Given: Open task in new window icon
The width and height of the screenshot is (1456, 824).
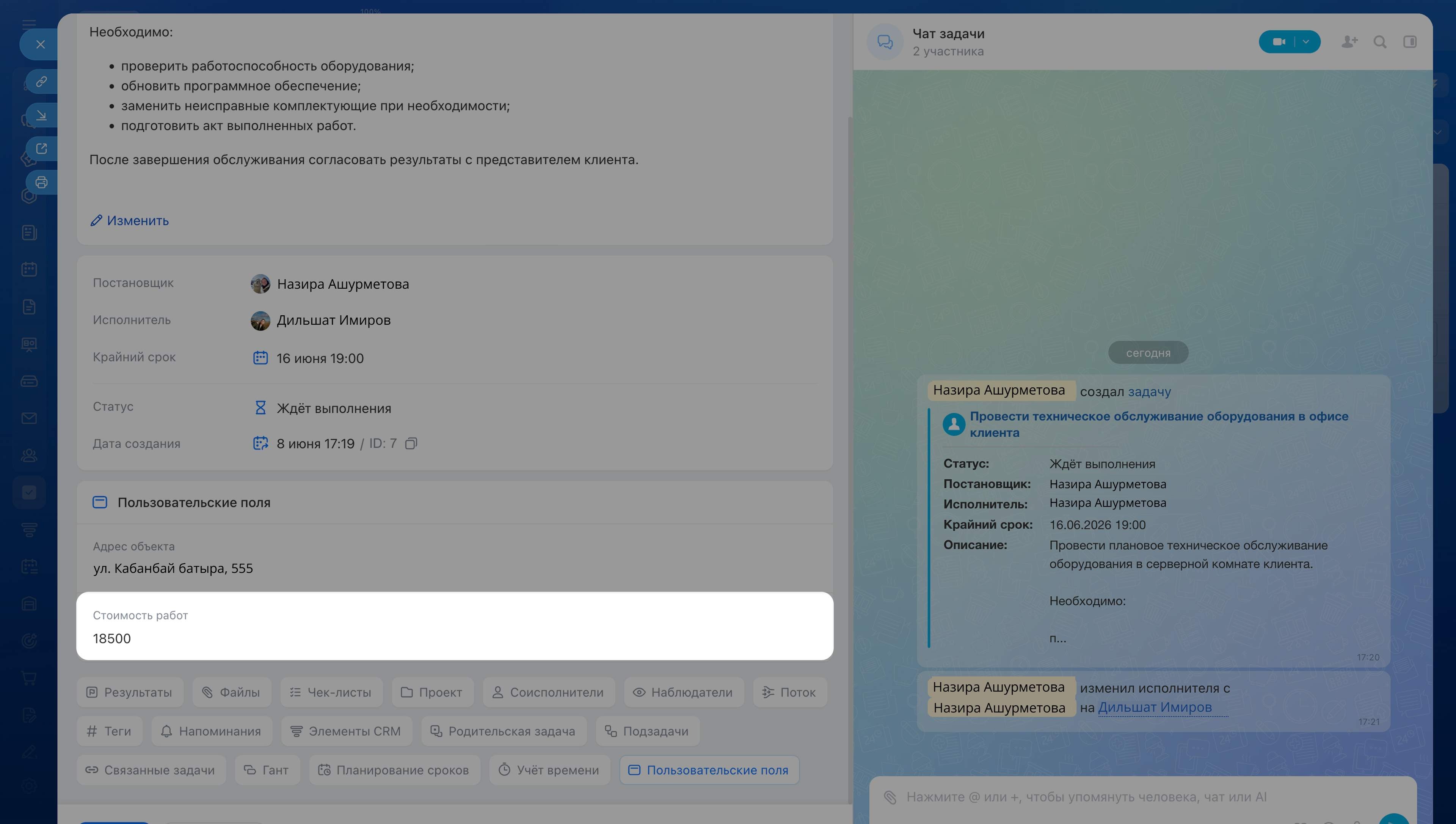Looking at the screenshot, I should pyautogui.click(x=41, y=148).
